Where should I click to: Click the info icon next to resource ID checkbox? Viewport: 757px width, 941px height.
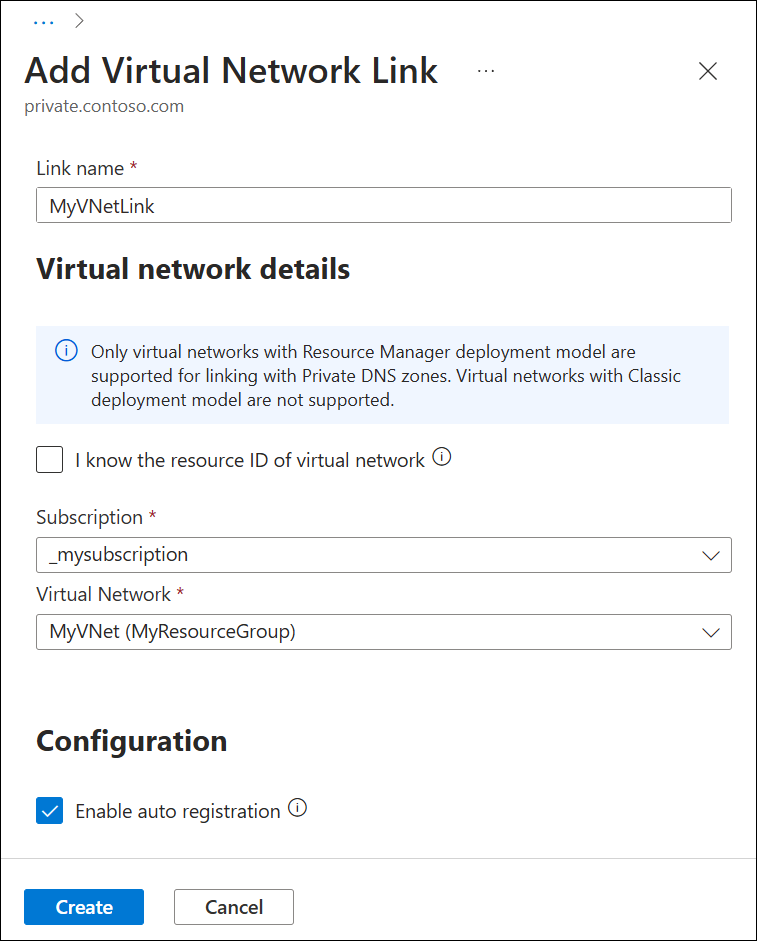click(x=441, y=456)
